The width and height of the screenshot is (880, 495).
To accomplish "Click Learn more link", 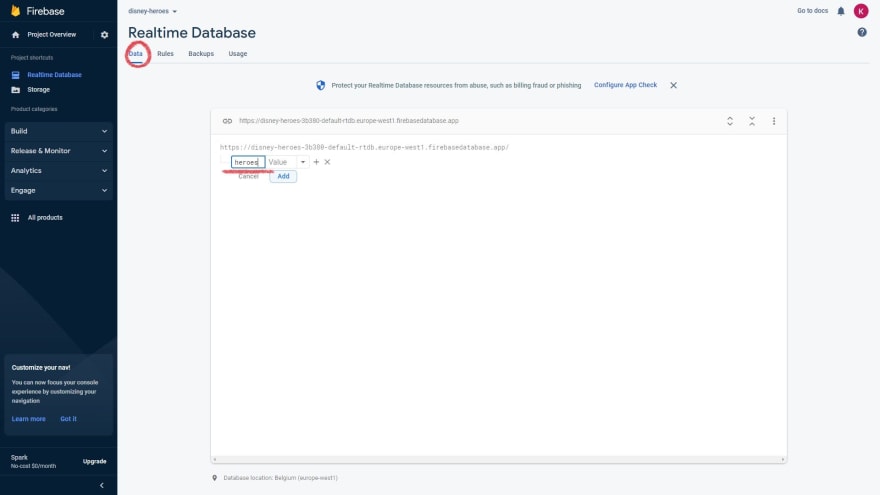I will (29, 419).
